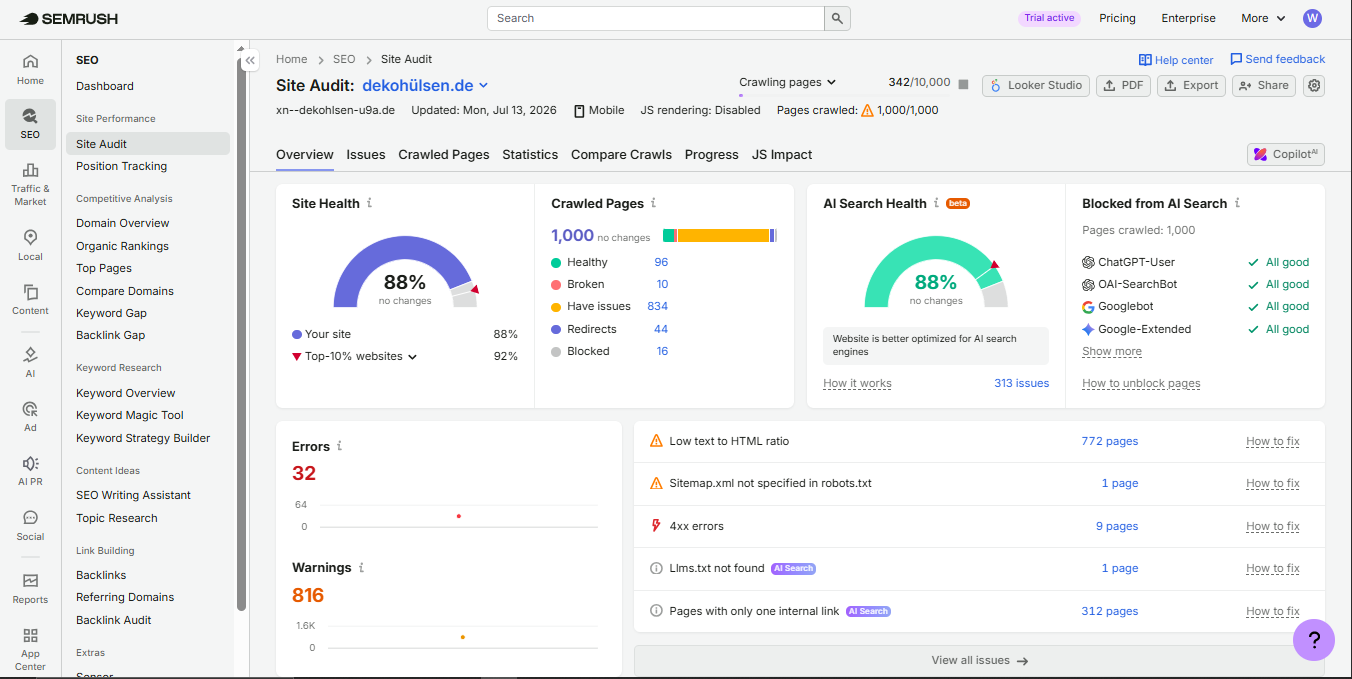Image resolution: width=1352 pixels, height=679 pixels.
Task: Click the Crawled Pages info icon
Action: click(x=653, y=203)
